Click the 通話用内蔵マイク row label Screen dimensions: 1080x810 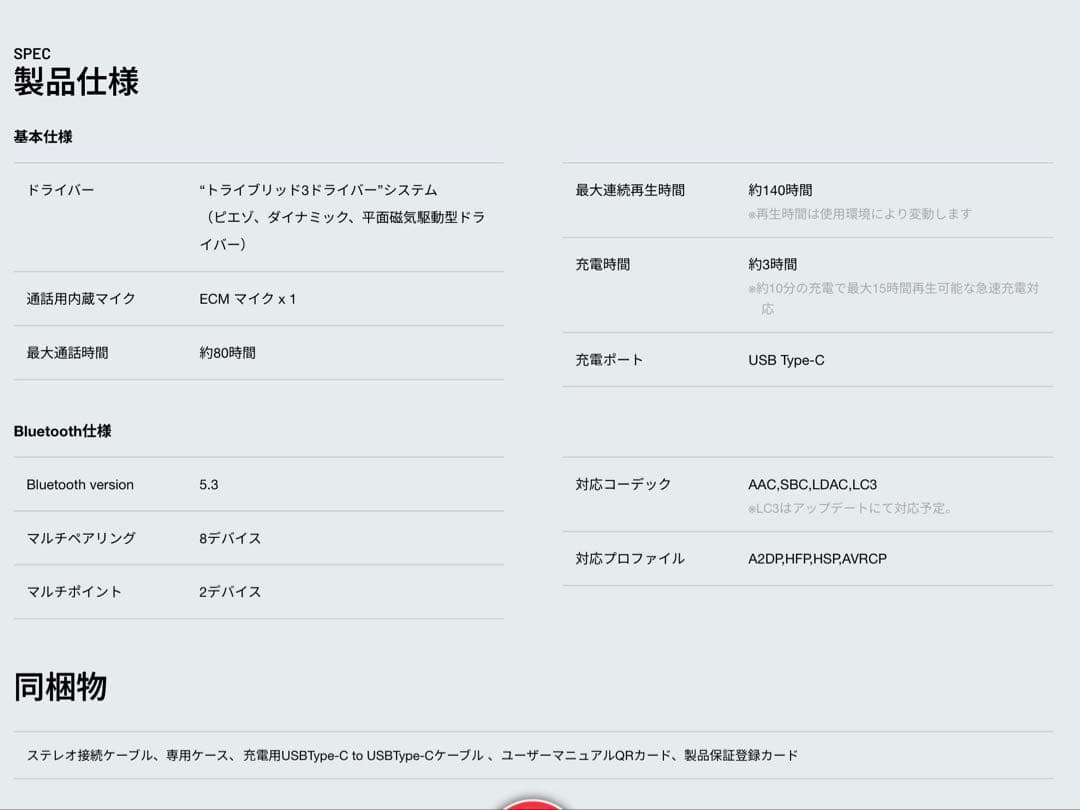[x=81, y=299]
